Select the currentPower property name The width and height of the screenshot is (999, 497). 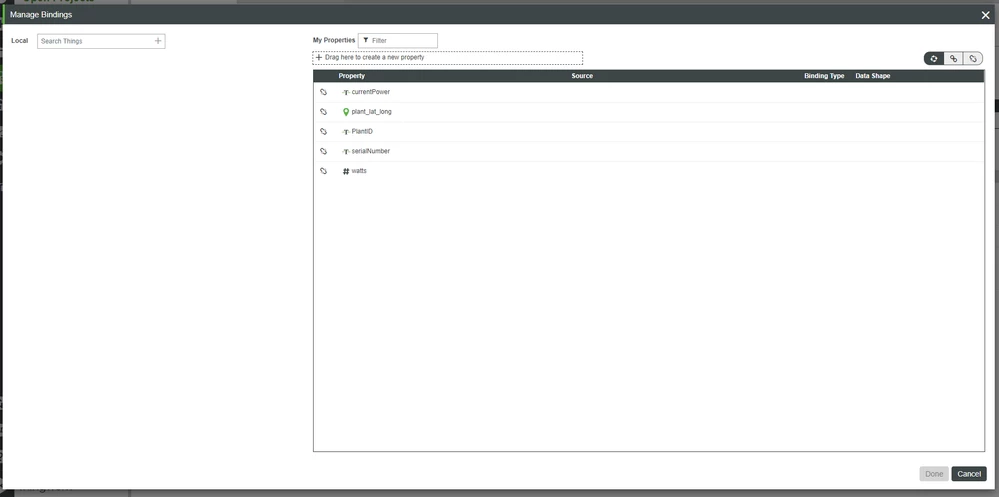tap(371, 92)
